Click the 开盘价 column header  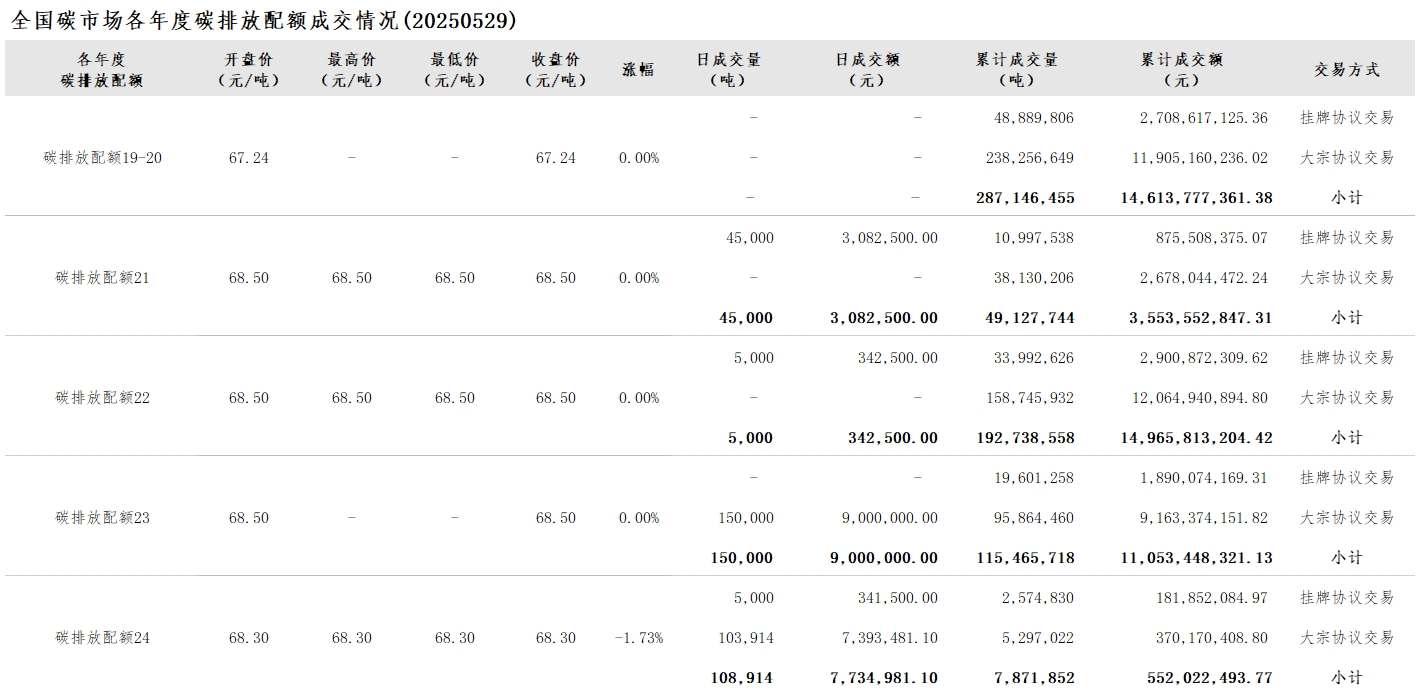(x=248, y=69)
